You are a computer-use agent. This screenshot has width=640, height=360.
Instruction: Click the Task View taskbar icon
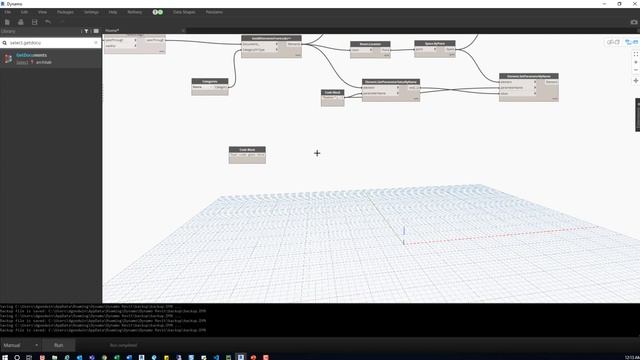click(29, 357)
